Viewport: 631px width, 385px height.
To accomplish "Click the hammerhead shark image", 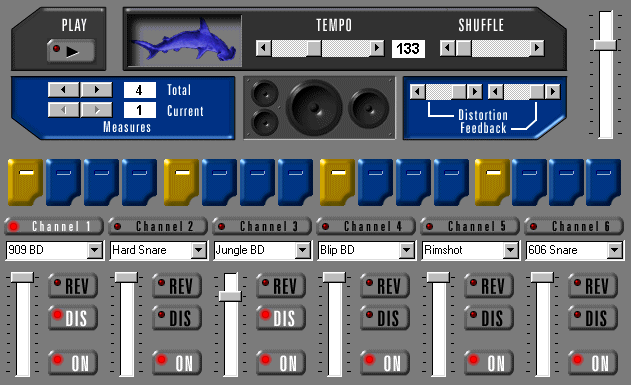I will (x=185, y=41).
